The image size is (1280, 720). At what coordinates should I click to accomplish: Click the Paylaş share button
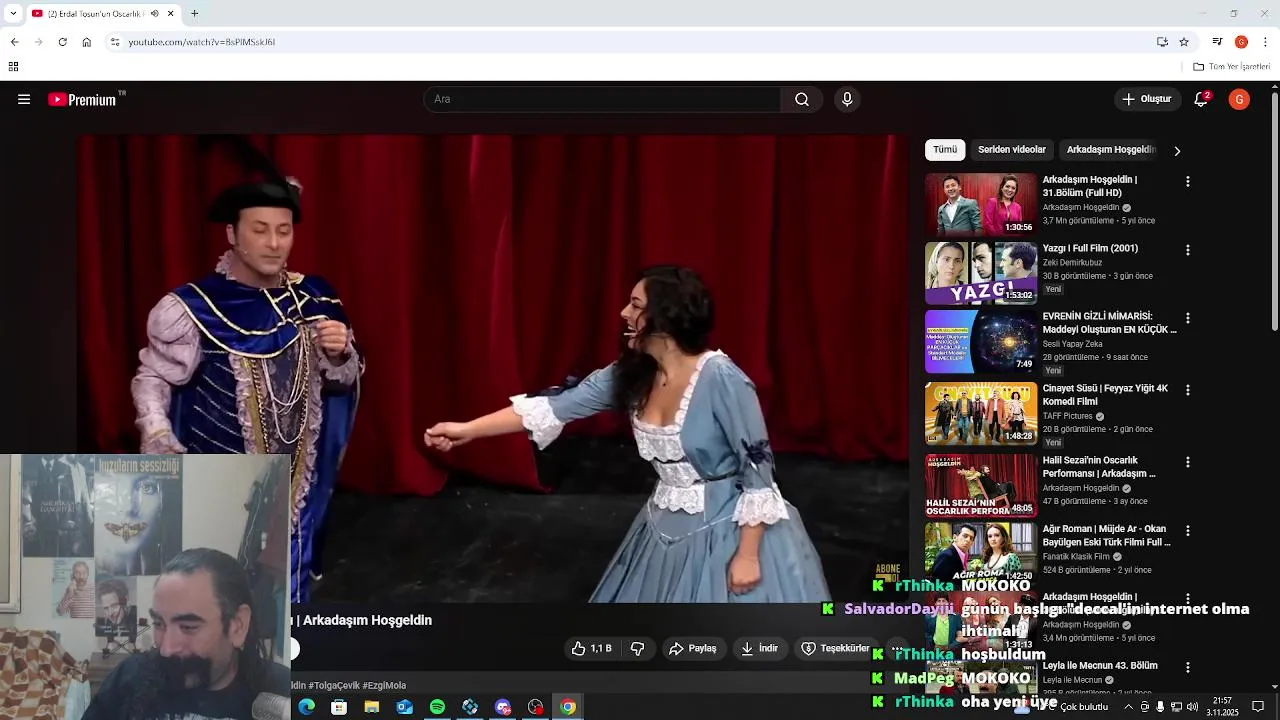(x=693, y=648)
